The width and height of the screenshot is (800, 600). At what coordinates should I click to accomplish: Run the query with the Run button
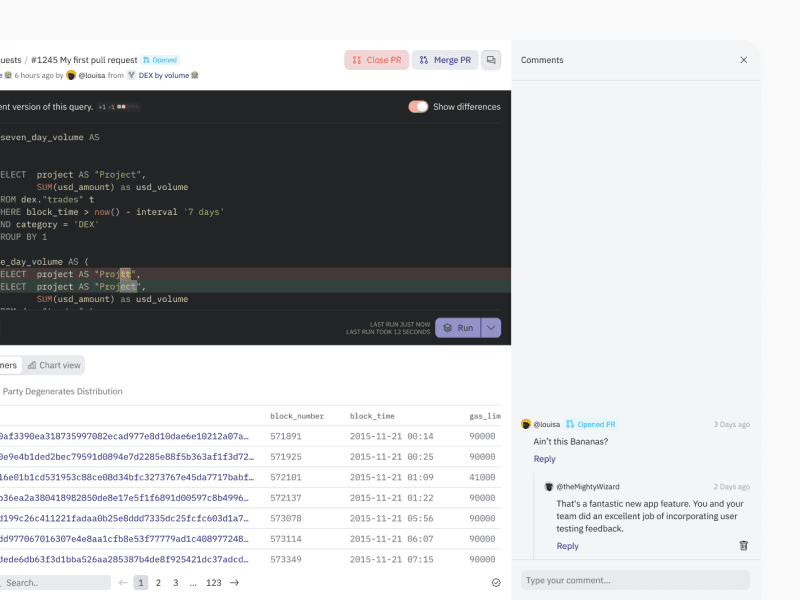tap(458, 327)
